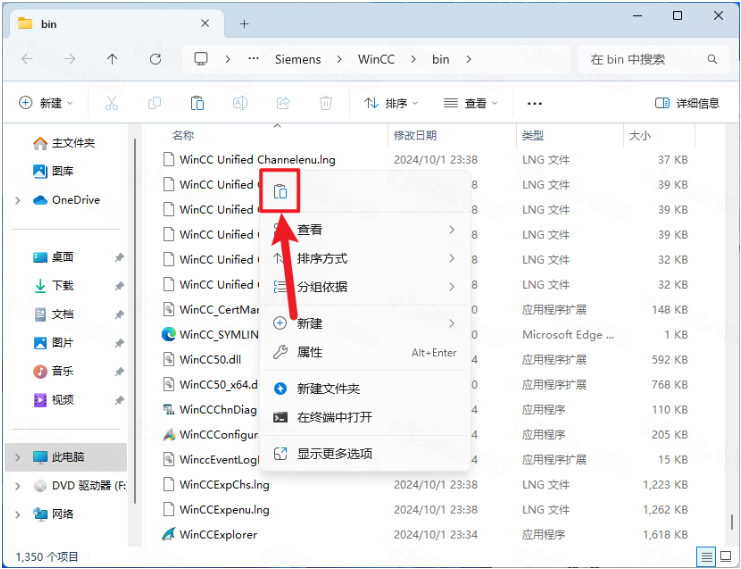Open the 图库 gallery item

click(x=53, y=171)
